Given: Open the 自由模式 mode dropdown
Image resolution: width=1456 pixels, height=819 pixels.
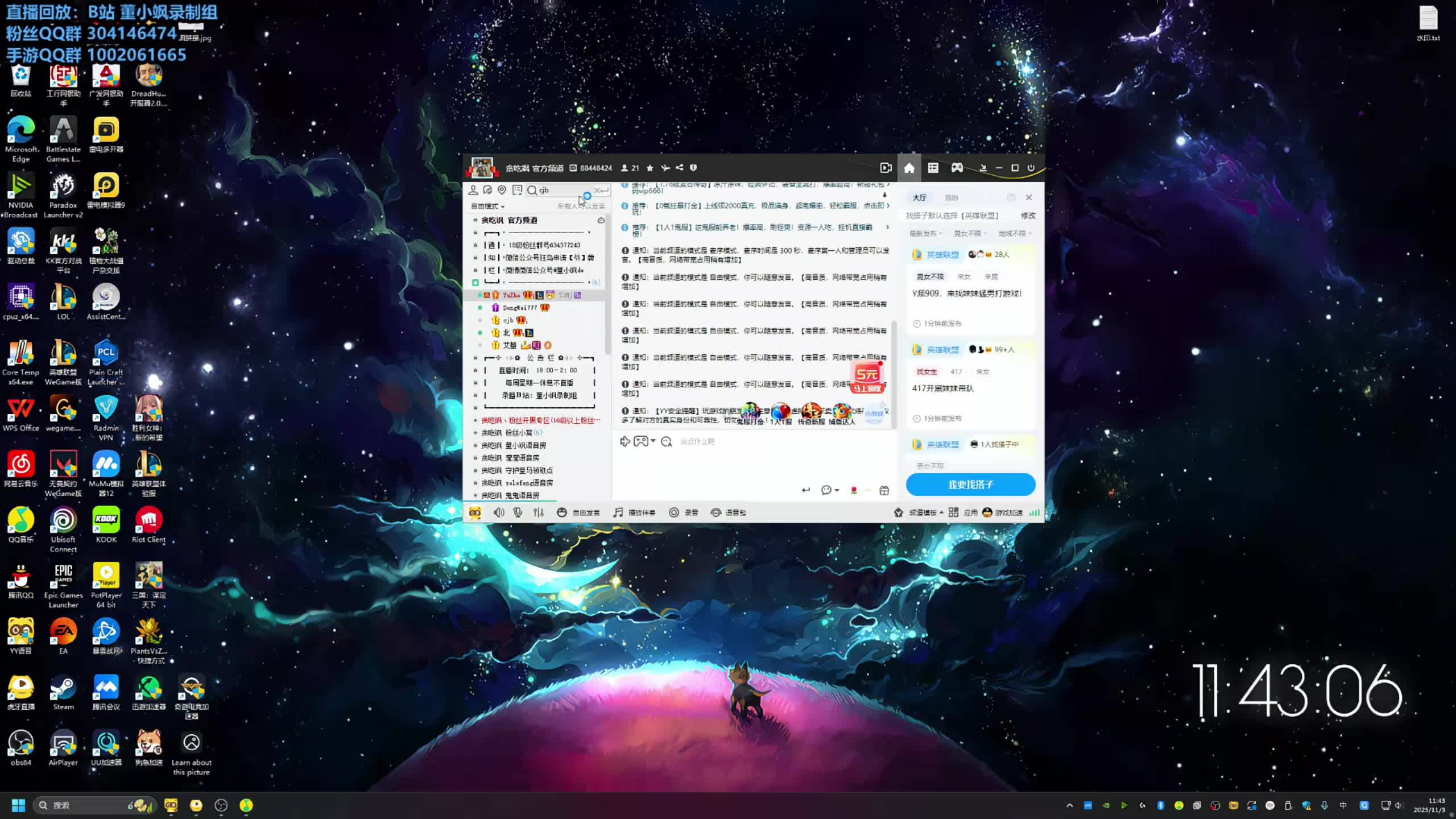Looking at the screenshot, I should (x=487, y=206).
